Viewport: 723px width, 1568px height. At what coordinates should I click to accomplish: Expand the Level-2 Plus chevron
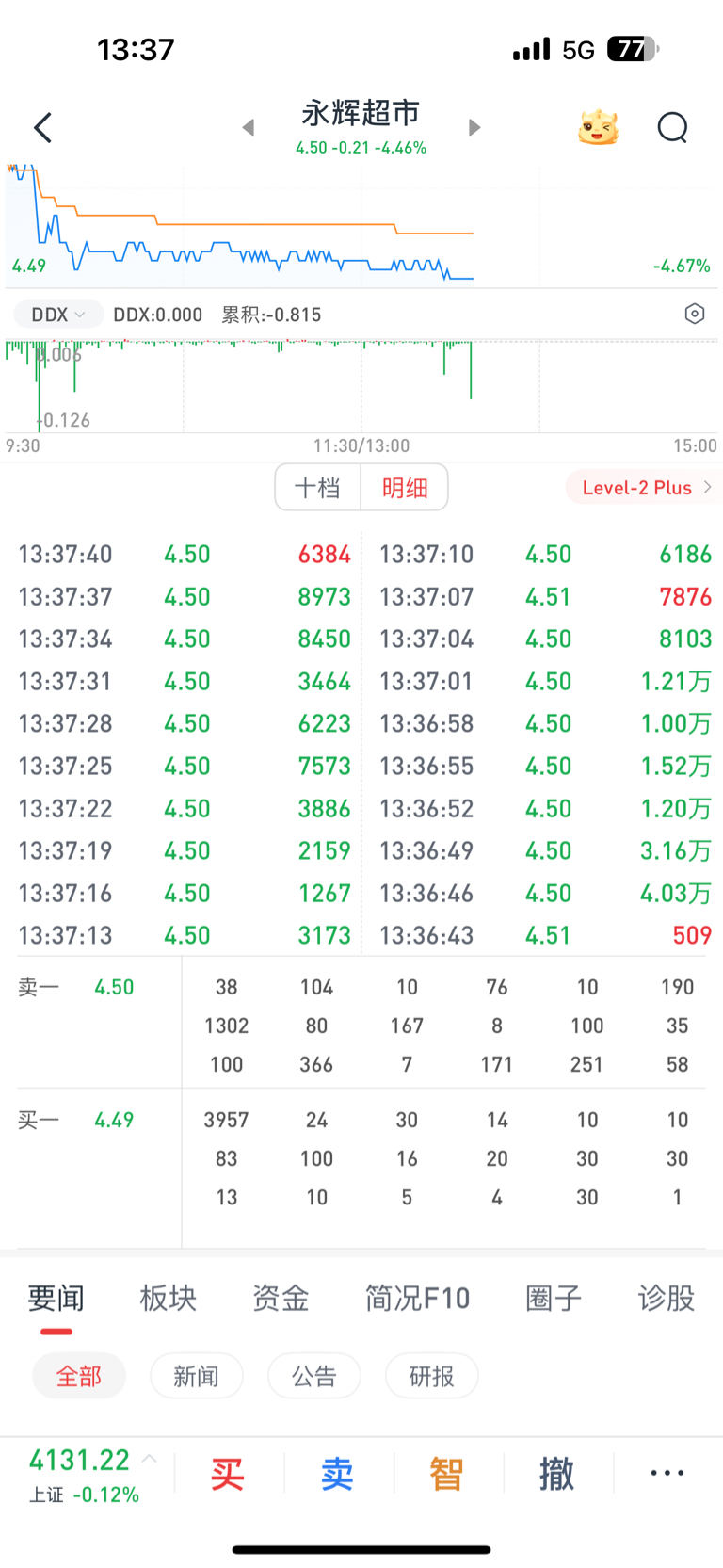(707, 487)
